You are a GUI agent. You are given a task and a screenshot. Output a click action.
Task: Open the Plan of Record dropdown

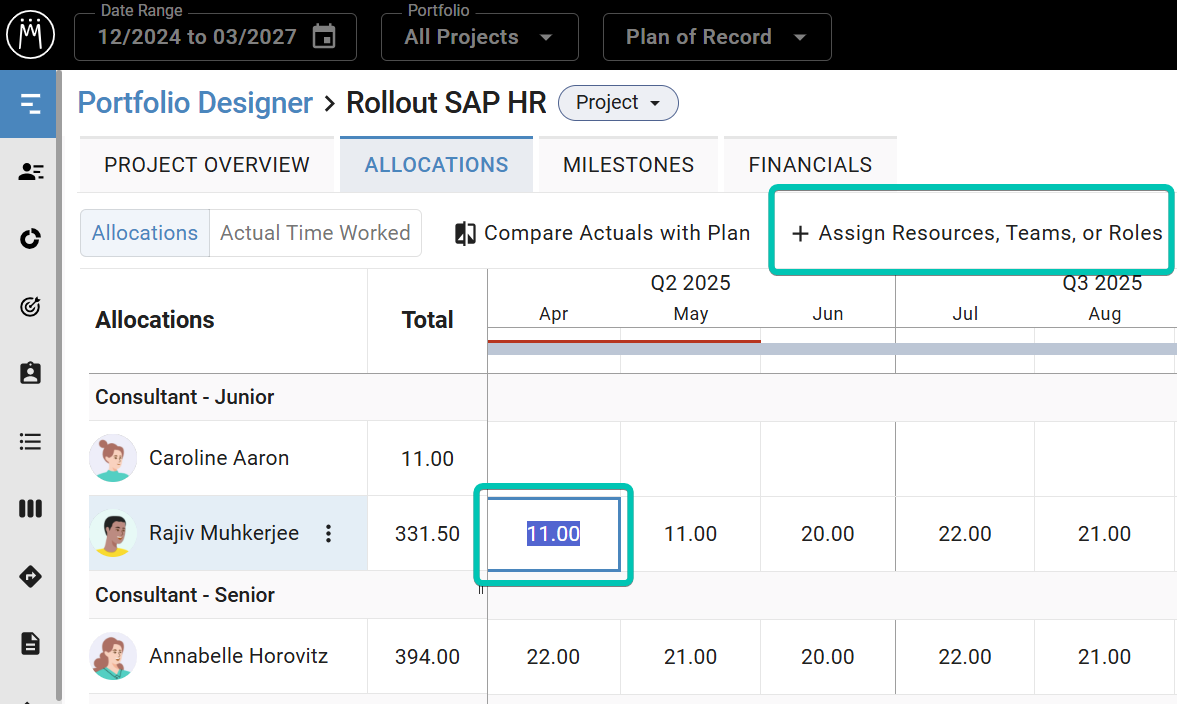(x=717, y=37)
